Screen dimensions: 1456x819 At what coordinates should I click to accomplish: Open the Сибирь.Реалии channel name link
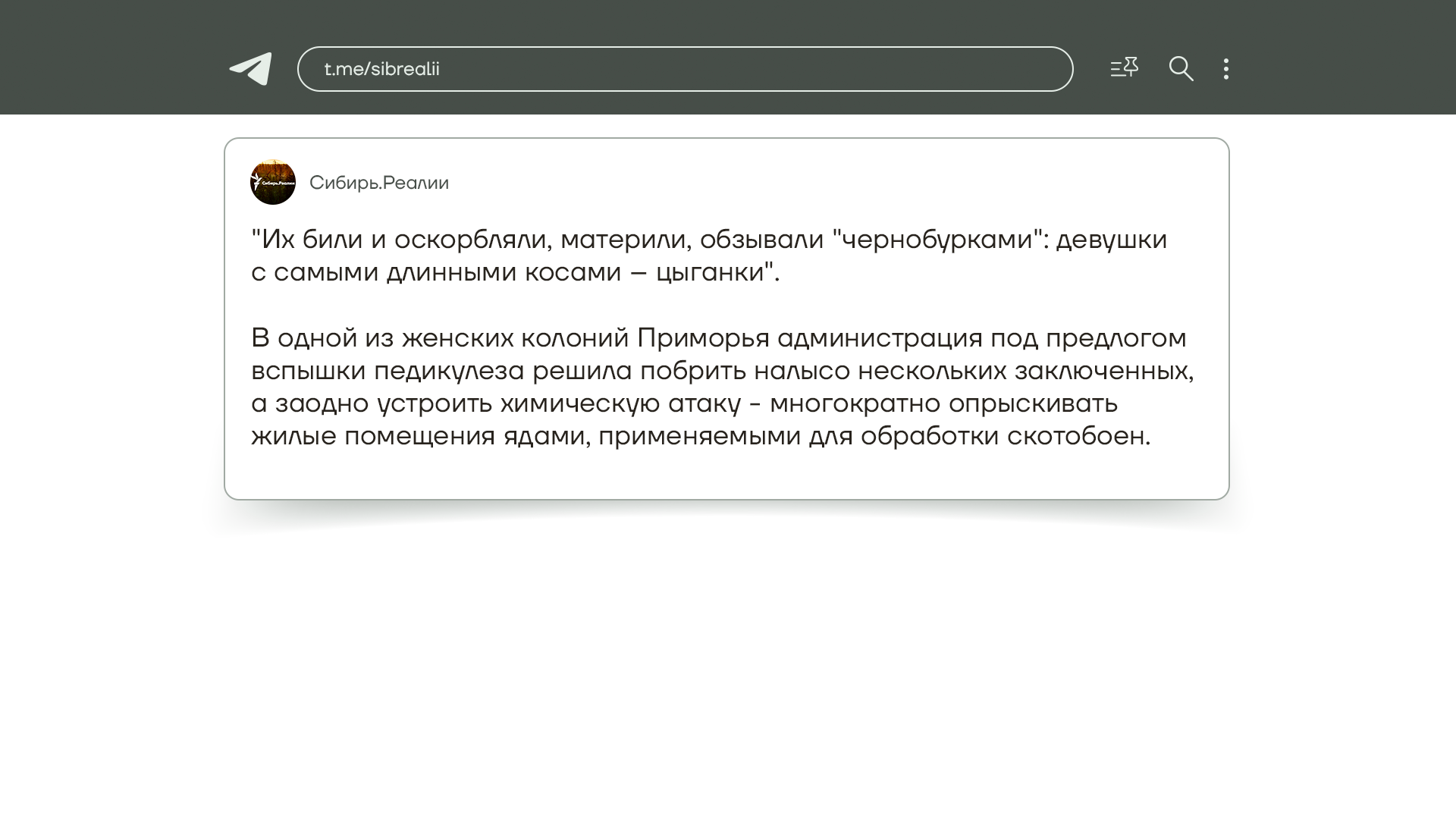click(379, 183)
